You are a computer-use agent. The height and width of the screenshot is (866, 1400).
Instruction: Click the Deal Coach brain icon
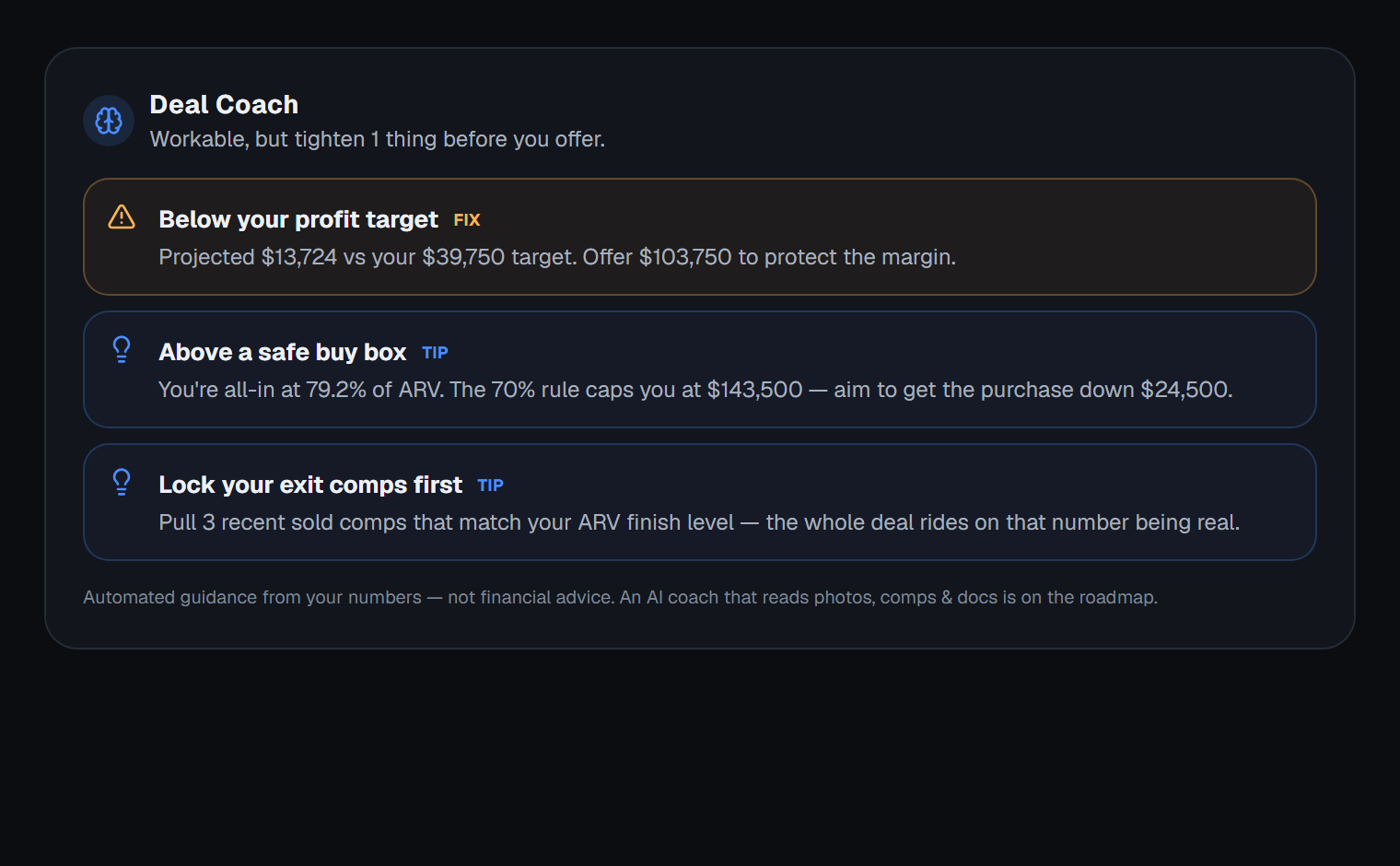click(x=109, y=121)
